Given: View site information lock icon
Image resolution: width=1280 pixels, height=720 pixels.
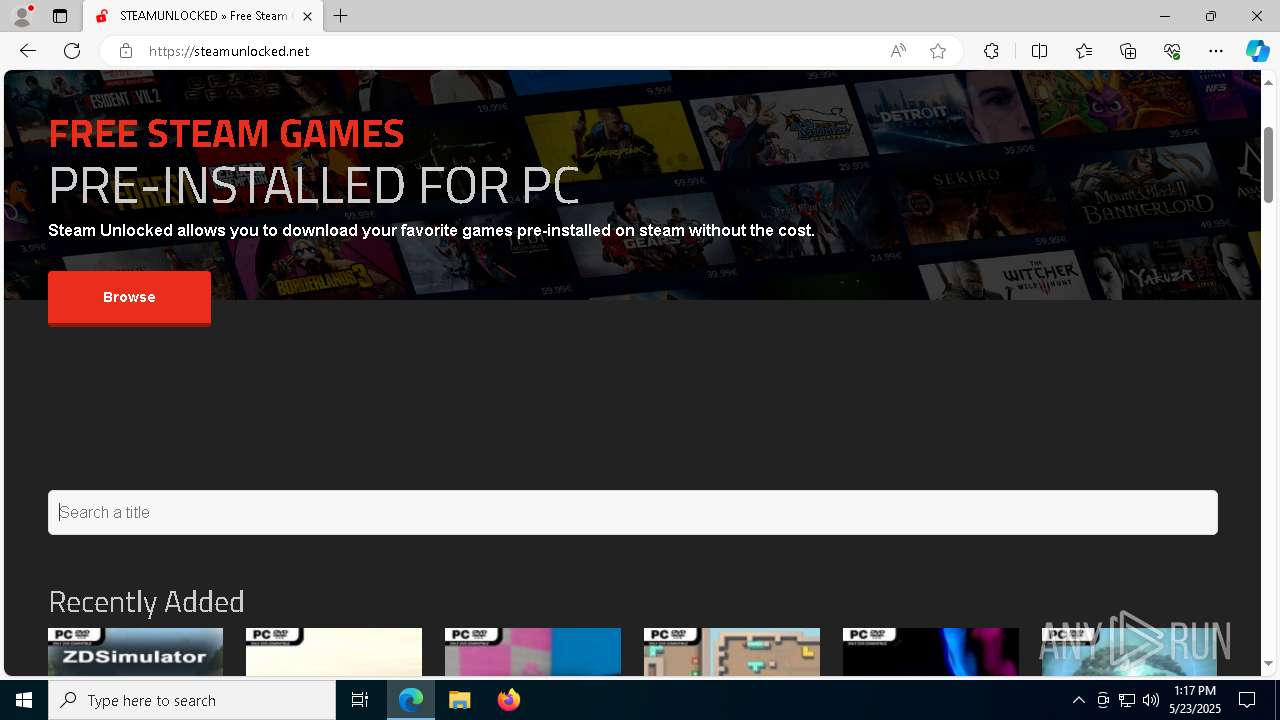Looking at the screenshot, I should point(125,51).
